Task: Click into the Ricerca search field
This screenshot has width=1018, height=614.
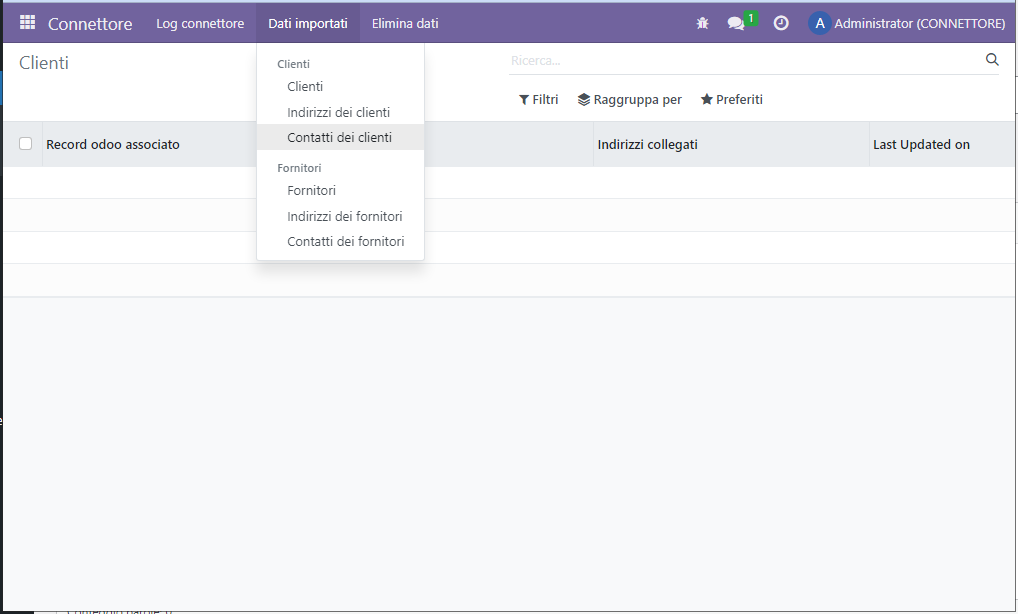Action: tap(740, 61)
